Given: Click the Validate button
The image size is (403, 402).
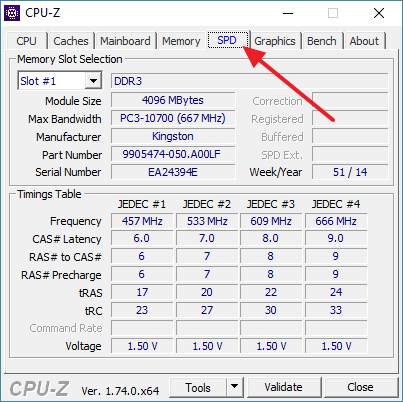Looking at the screenshot, I should pyautogui.click(x=284, y=387).
